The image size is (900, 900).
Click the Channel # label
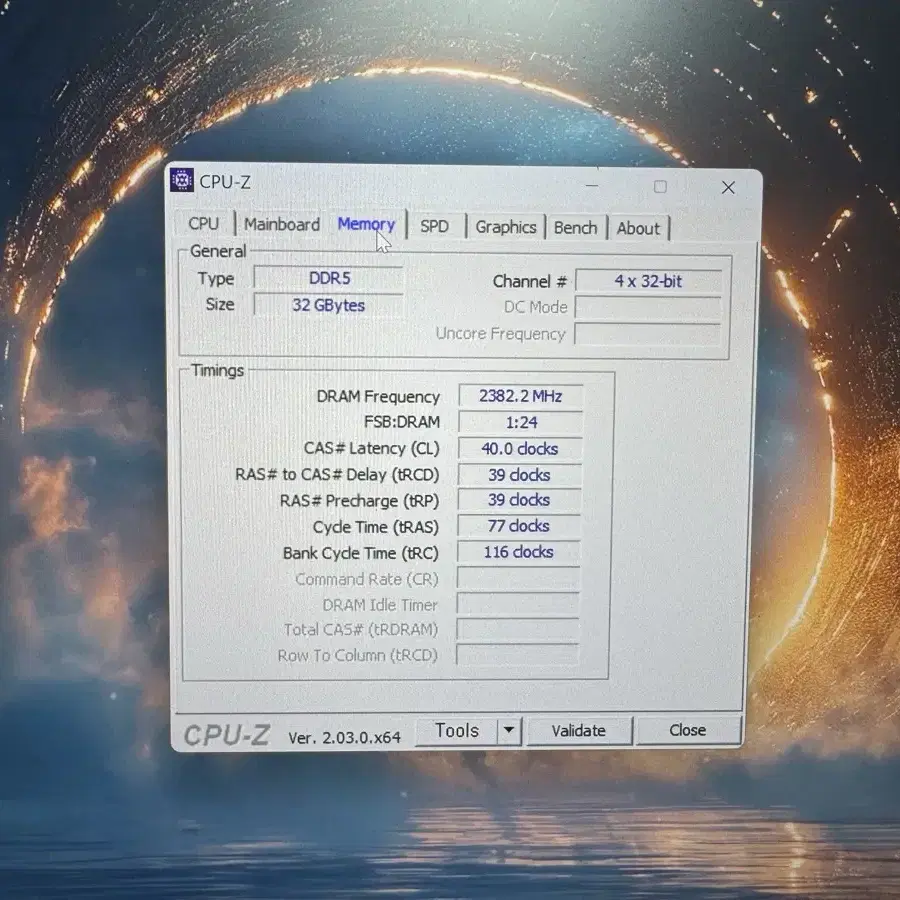click(x=530, y=281)
